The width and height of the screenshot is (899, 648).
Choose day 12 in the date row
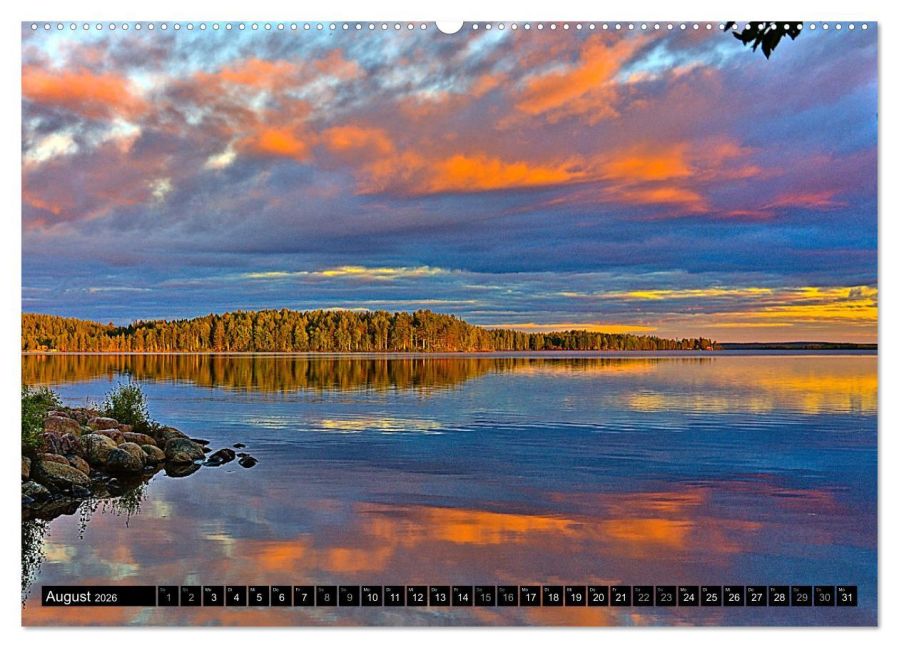pyautogui.click(x=417, y=597)
